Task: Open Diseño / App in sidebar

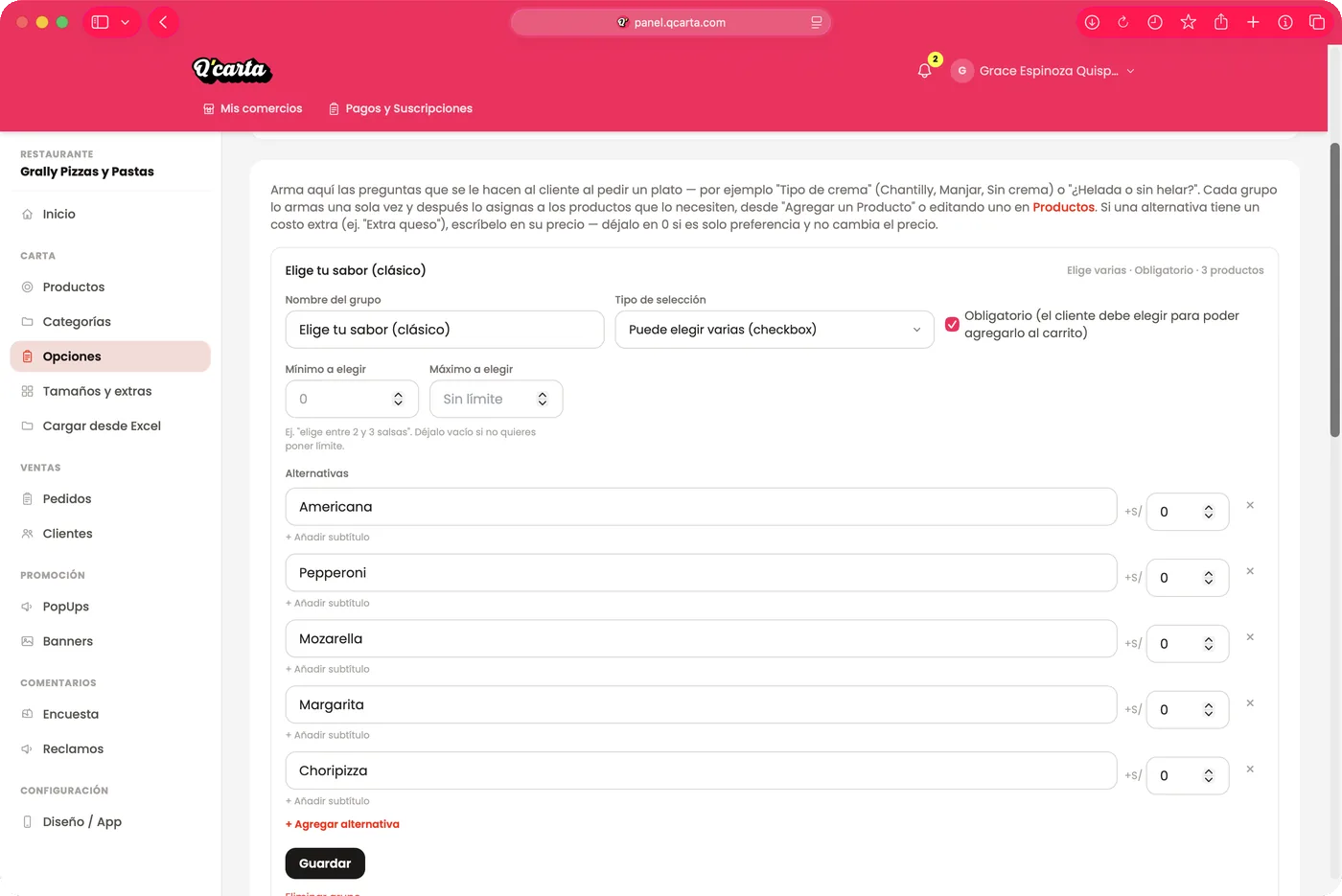Action: (x=110, y=822)
